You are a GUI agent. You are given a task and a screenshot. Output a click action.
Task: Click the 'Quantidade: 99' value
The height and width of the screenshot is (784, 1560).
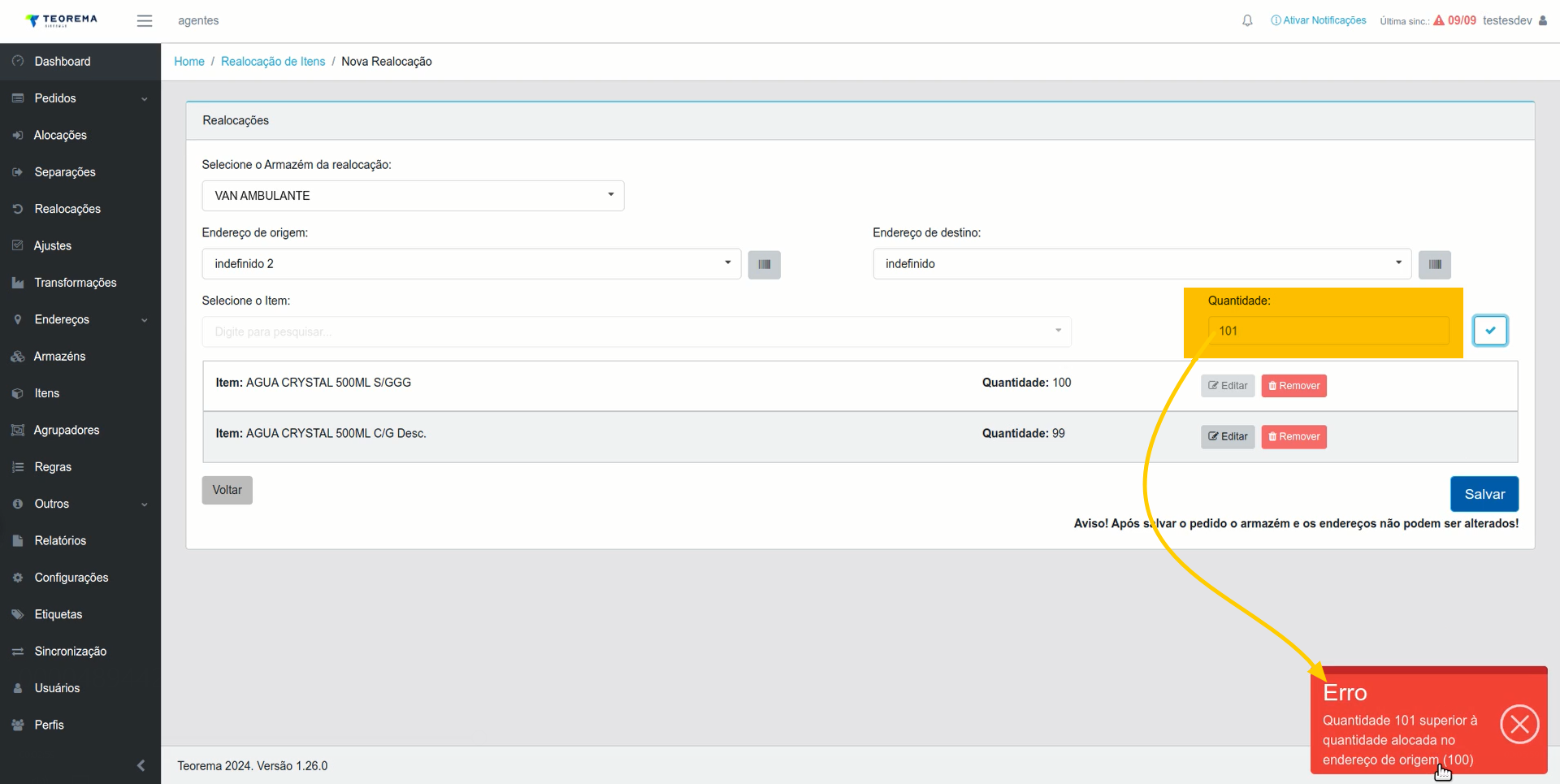(1024, 434)
